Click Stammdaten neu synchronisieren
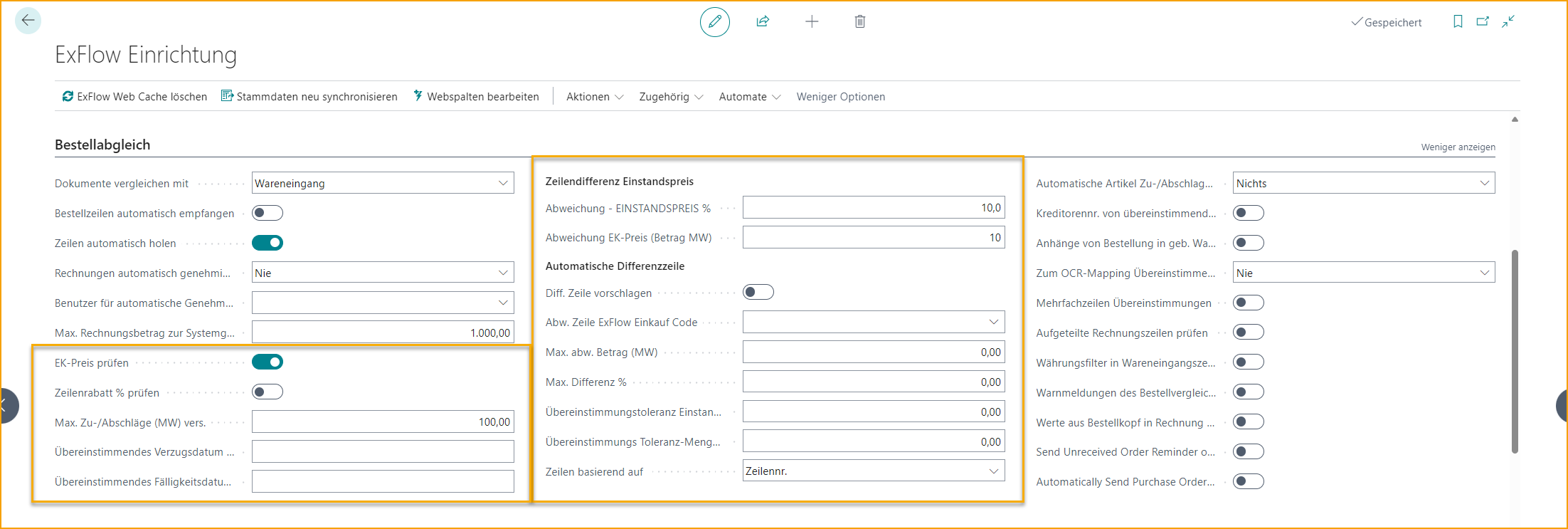The image size is (1568, 529). [309, 96]
